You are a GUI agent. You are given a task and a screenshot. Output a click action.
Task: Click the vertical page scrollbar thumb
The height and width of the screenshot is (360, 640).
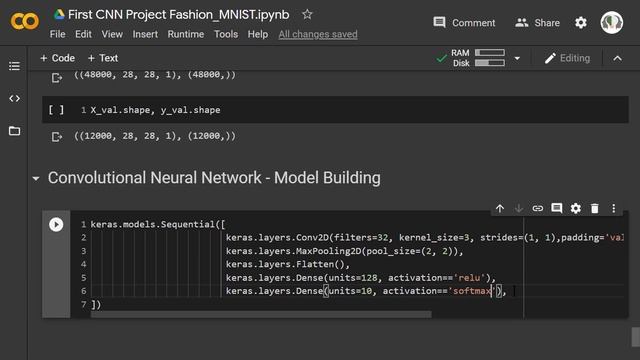(636, 338)
